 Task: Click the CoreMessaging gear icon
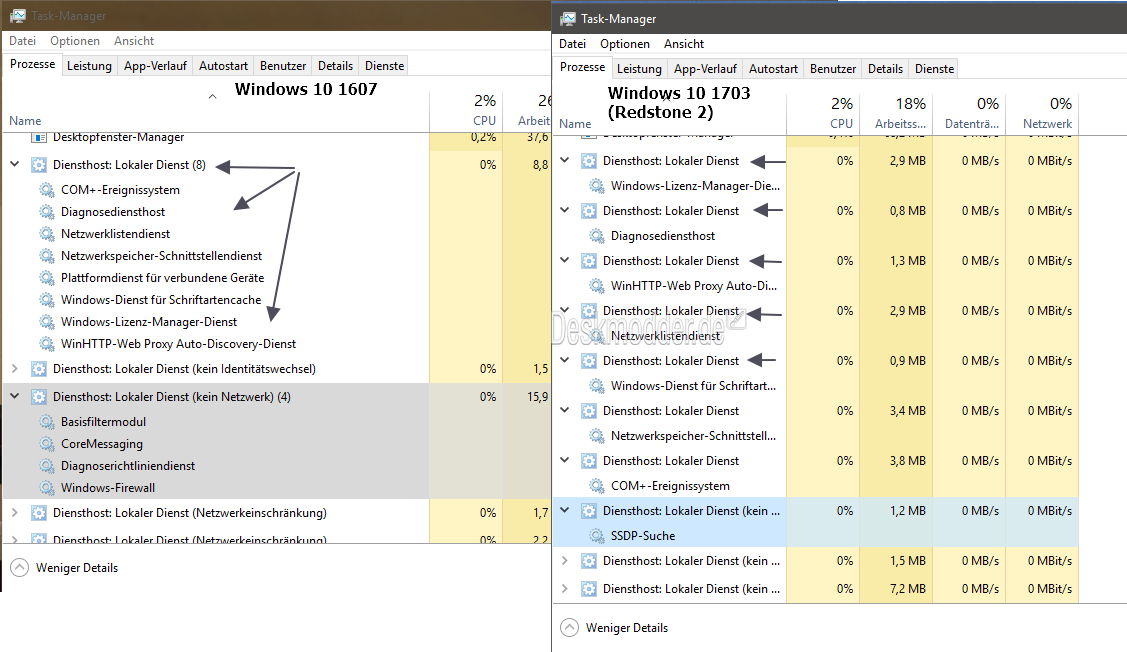click(x=47, y=444)
